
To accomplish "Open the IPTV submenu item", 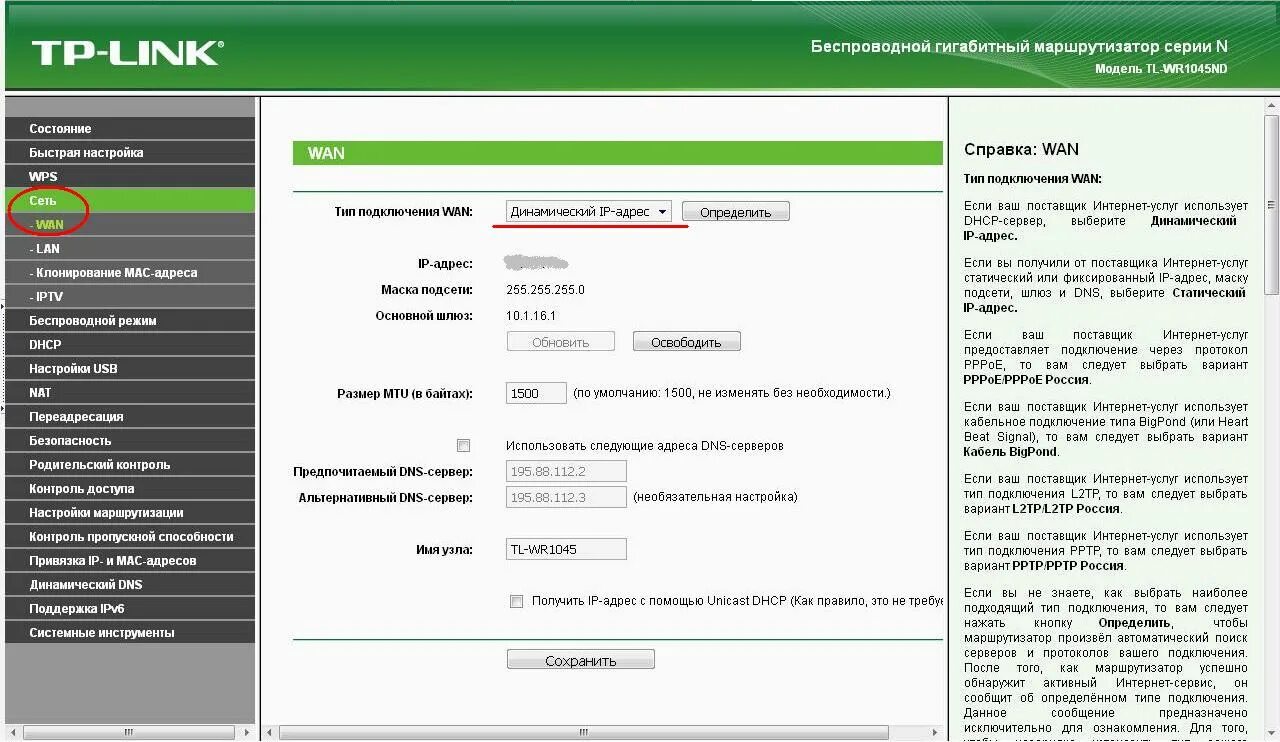I will 130,297.
